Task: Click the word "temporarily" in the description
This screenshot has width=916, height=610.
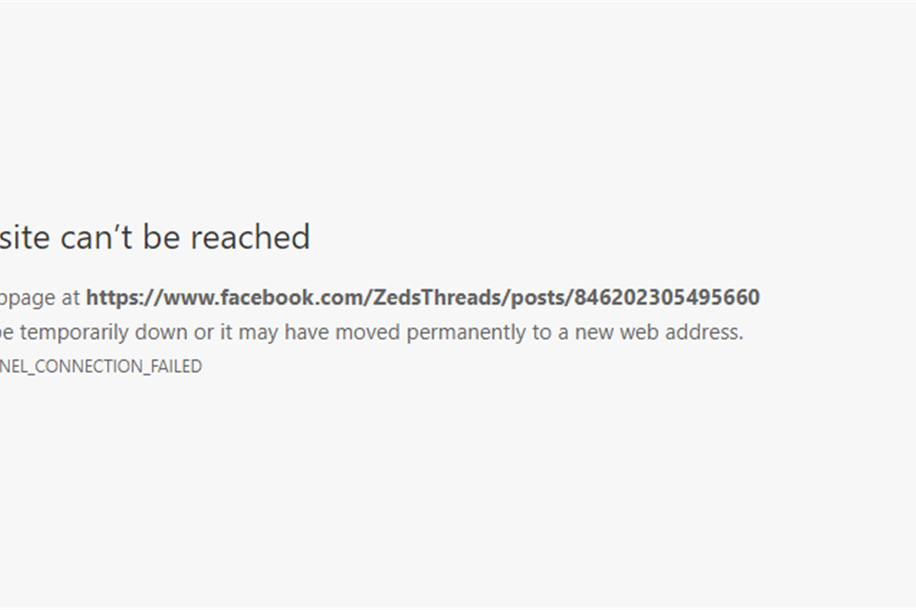Action: click(74, 332)
